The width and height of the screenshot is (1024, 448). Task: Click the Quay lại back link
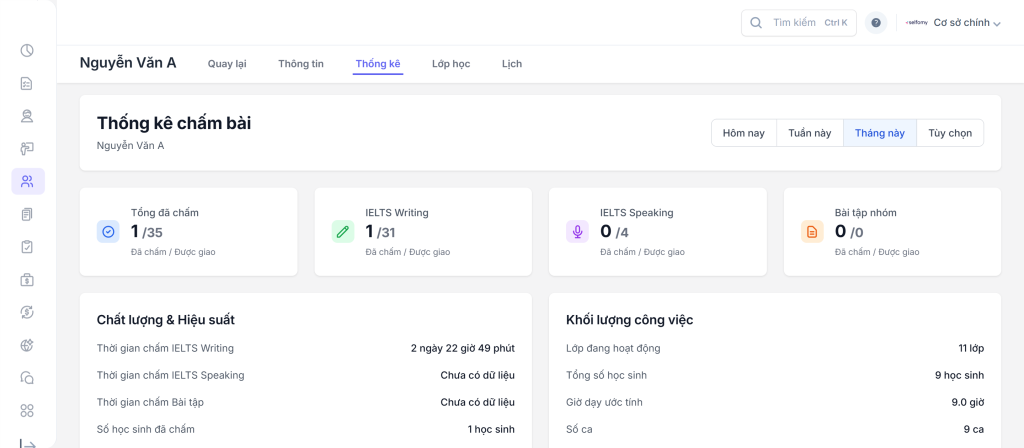[x=227, y=64]
